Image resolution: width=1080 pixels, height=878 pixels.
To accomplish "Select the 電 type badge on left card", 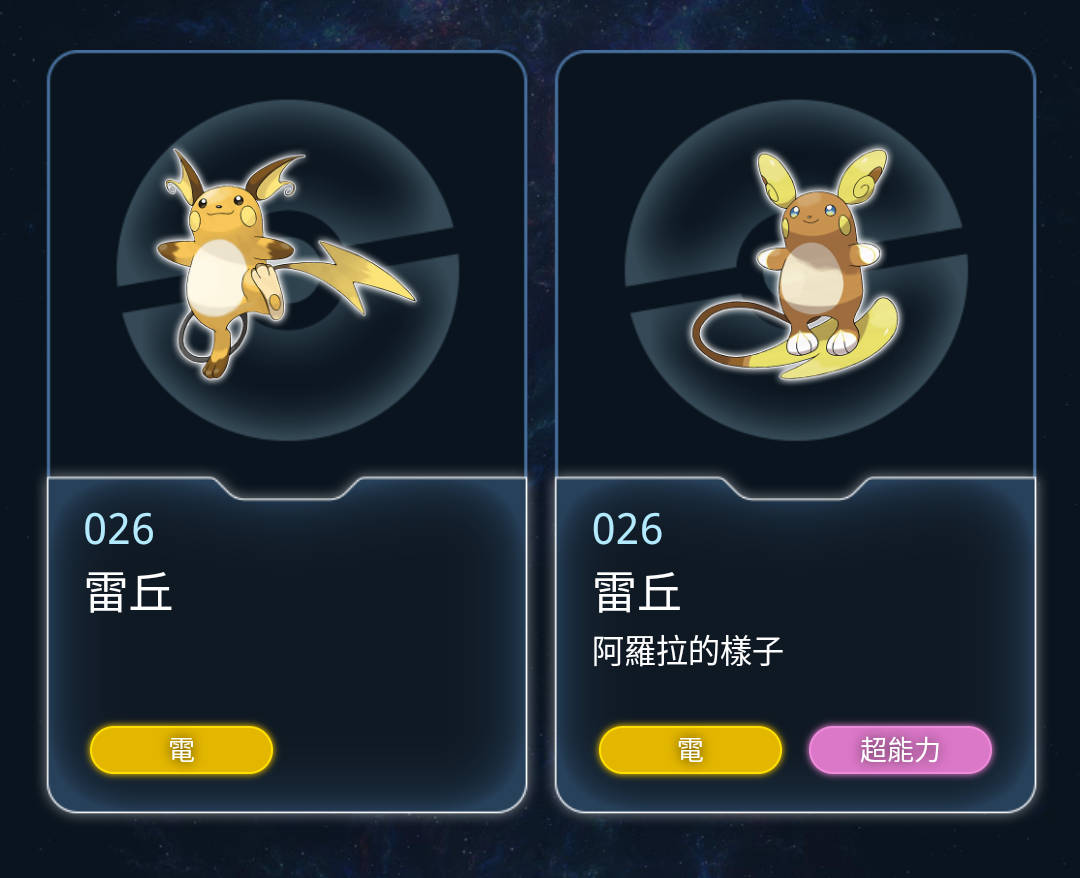I will (x=181, y=749).
